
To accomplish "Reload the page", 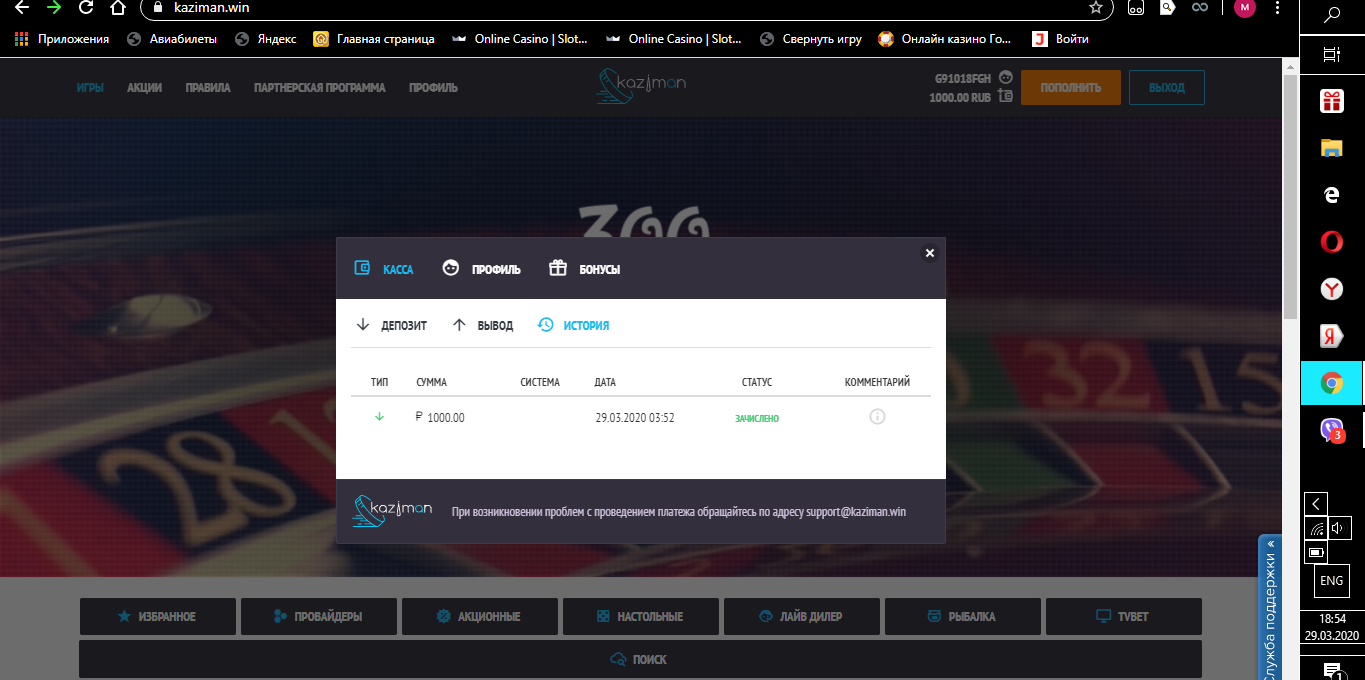I will pos(86,8).
